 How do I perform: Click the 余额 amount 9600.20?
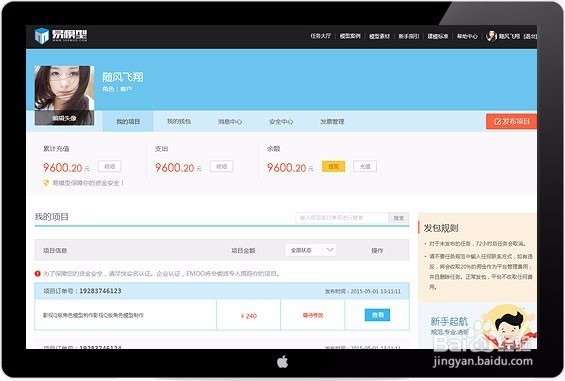point(286,168)
